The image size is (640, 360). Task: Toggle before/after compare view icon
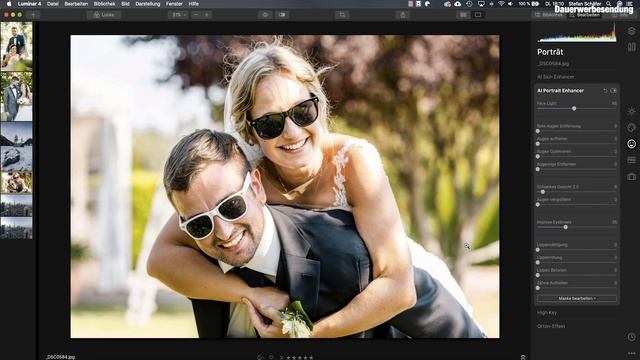coord(282,15)
